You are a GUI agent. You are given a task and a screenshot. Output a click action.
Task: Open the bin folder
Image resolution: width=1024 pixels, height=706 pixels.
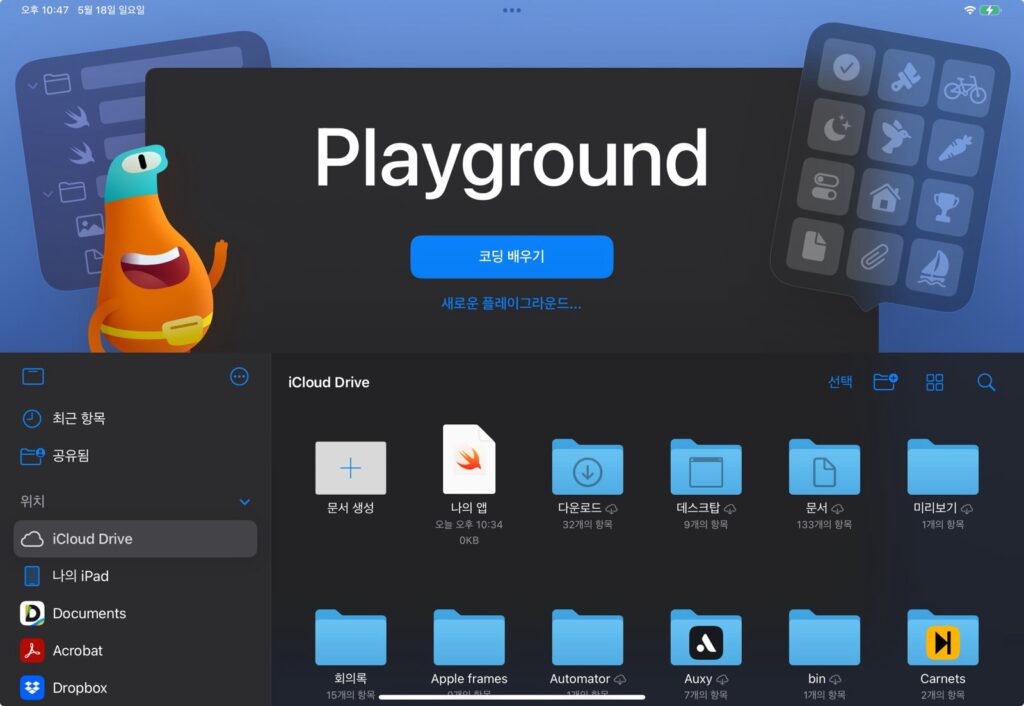pos(824,637)
